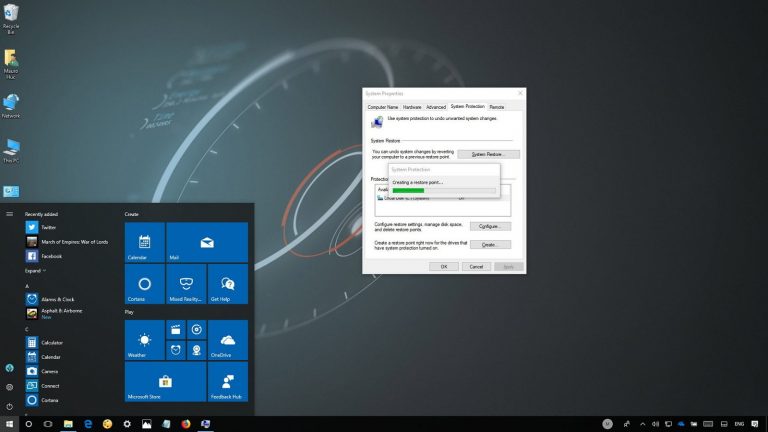Click the Windows Start button
The height and width of the screenshot is (432, 768).
[9, 424]
